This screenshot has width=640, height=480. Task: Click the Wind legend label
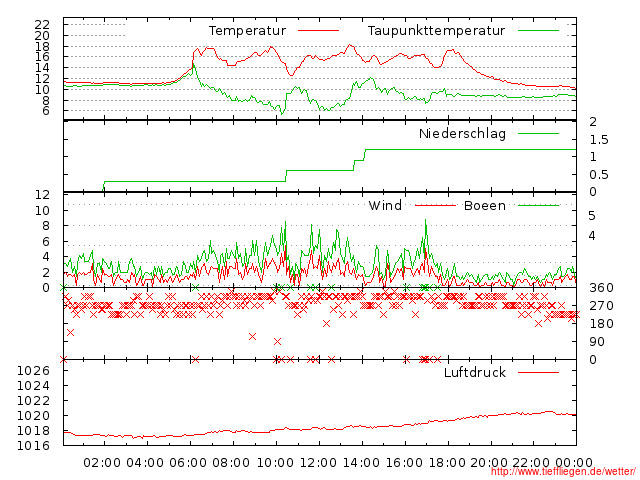(x=385, y=205)
